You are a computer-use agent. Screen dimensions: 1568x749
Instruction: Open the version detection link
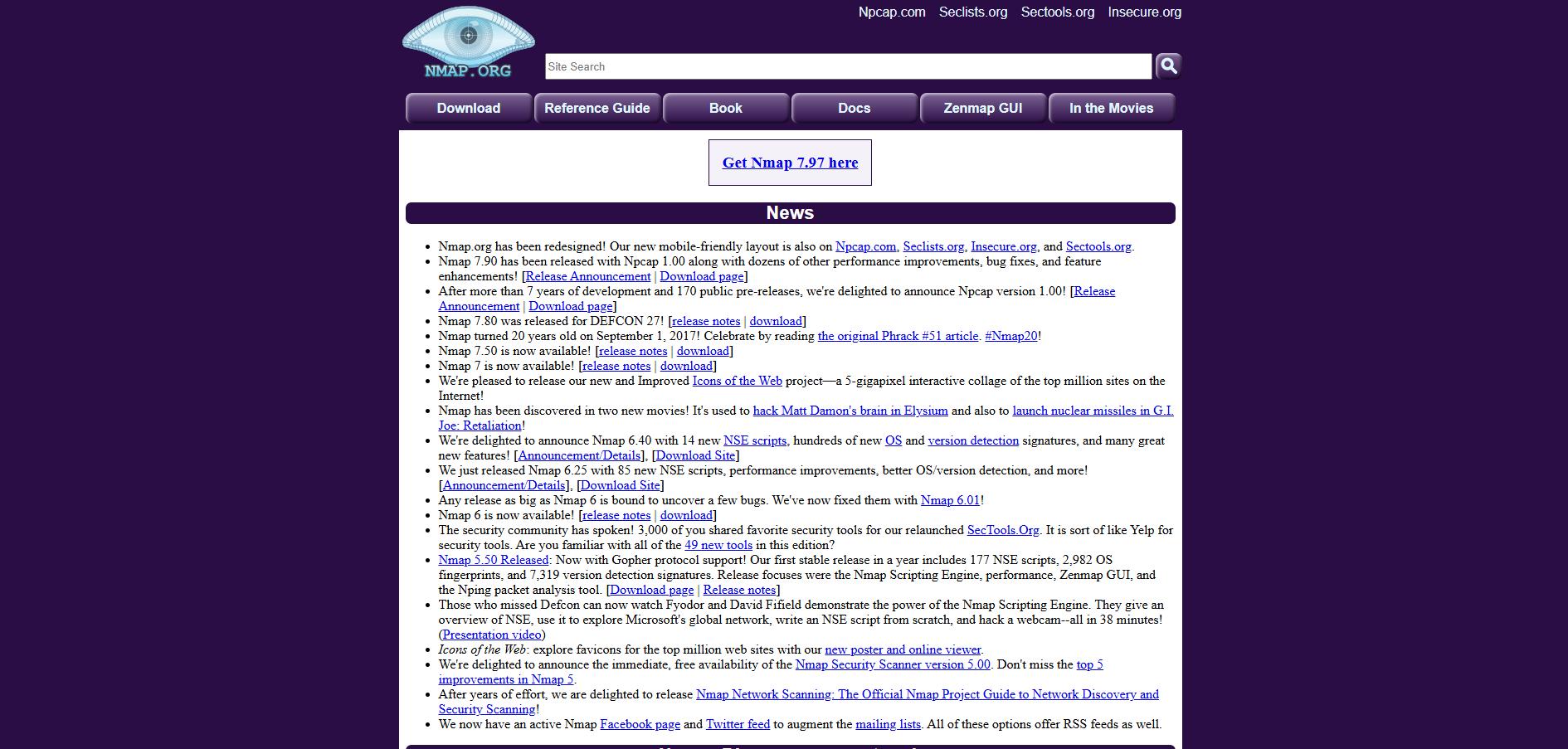click(x=973, y=440)
